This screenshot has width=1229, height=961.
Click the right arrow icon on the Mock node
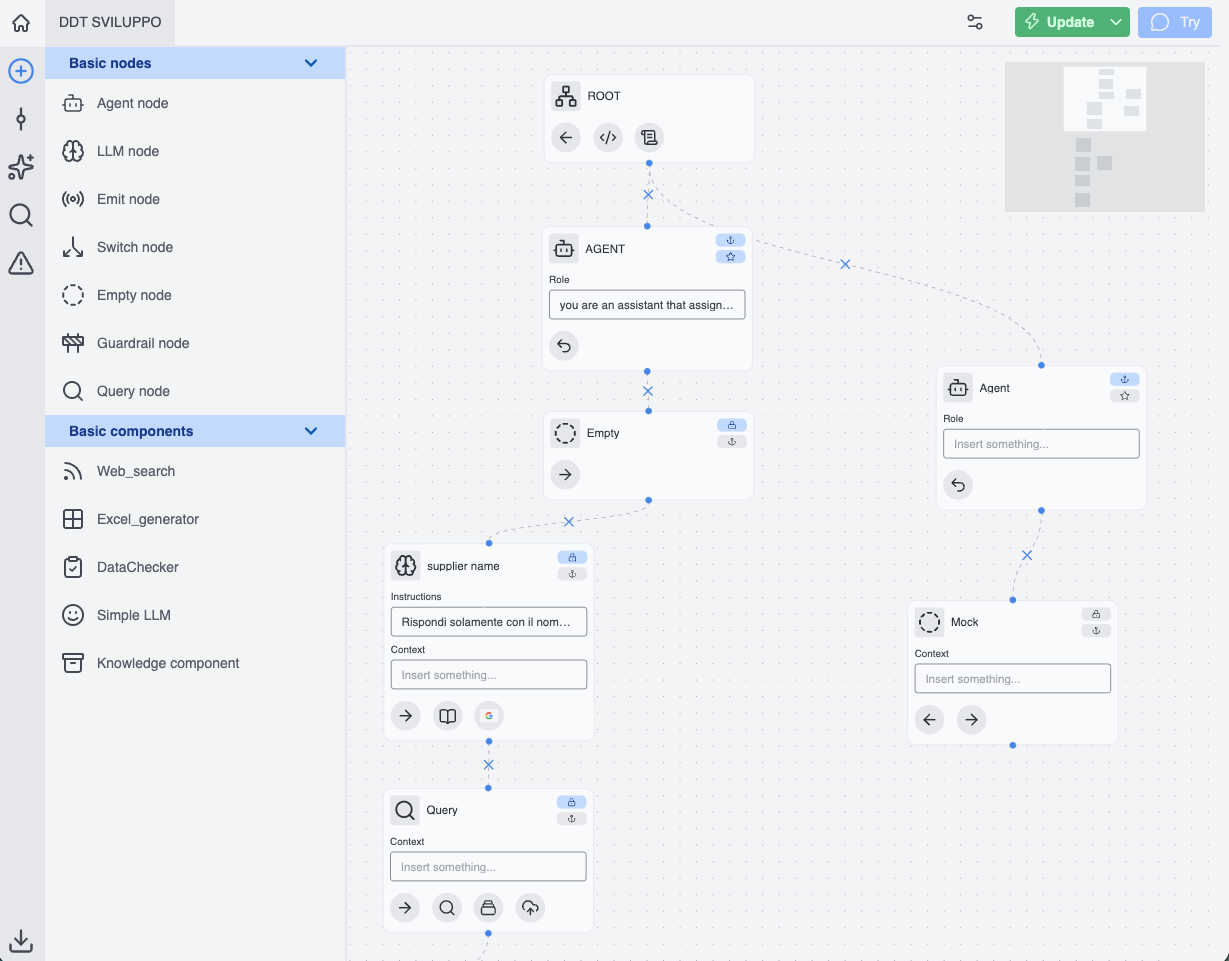click(x=972, y=719)
